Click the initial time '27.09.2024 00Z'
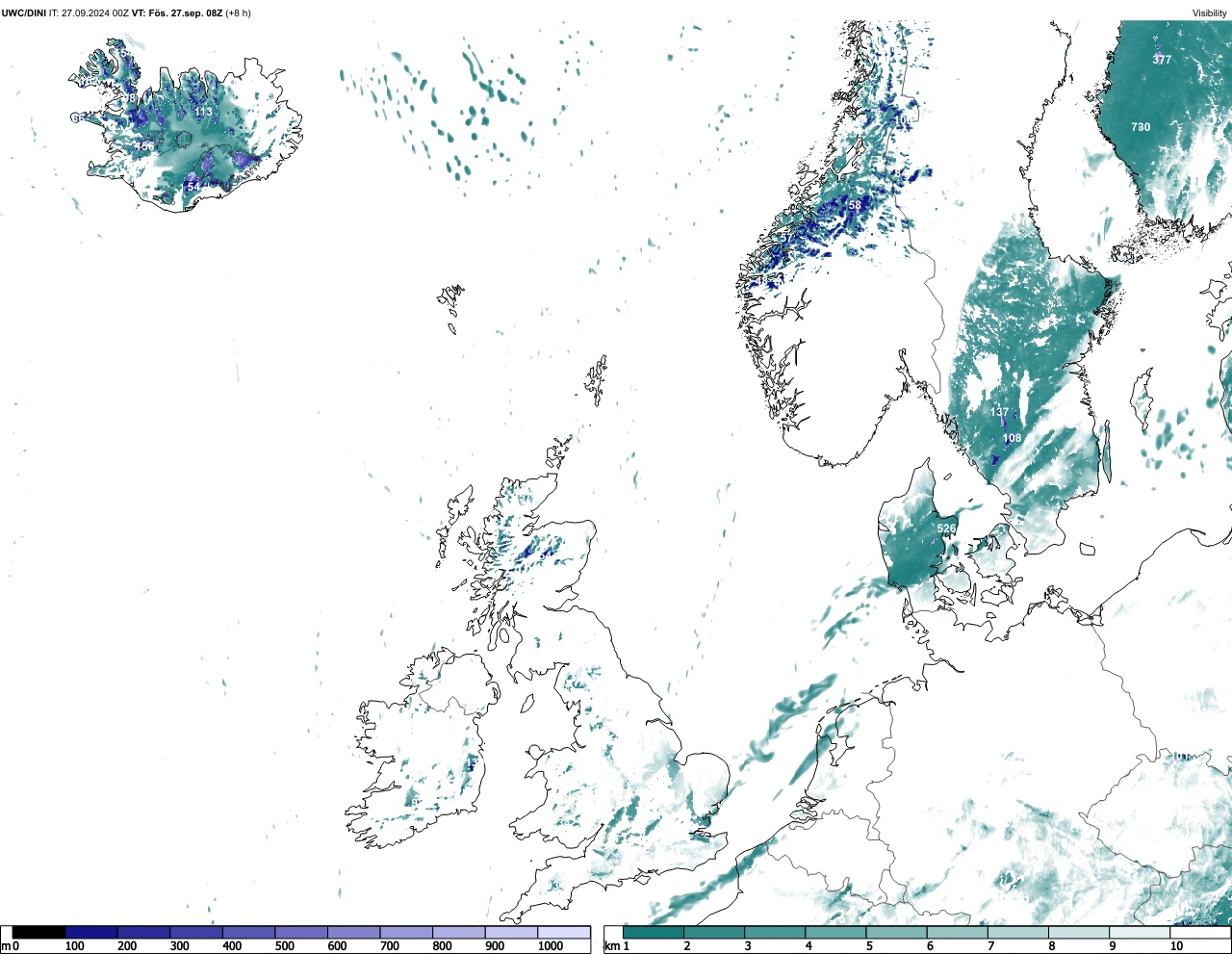 (95, 13)
